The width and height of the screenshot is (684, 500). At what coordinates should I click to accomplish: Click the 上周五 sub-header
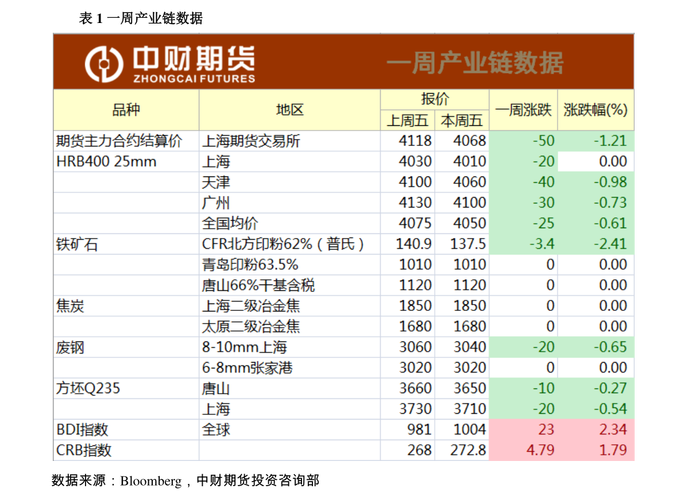pyautogui.click(x=407, y=120)
